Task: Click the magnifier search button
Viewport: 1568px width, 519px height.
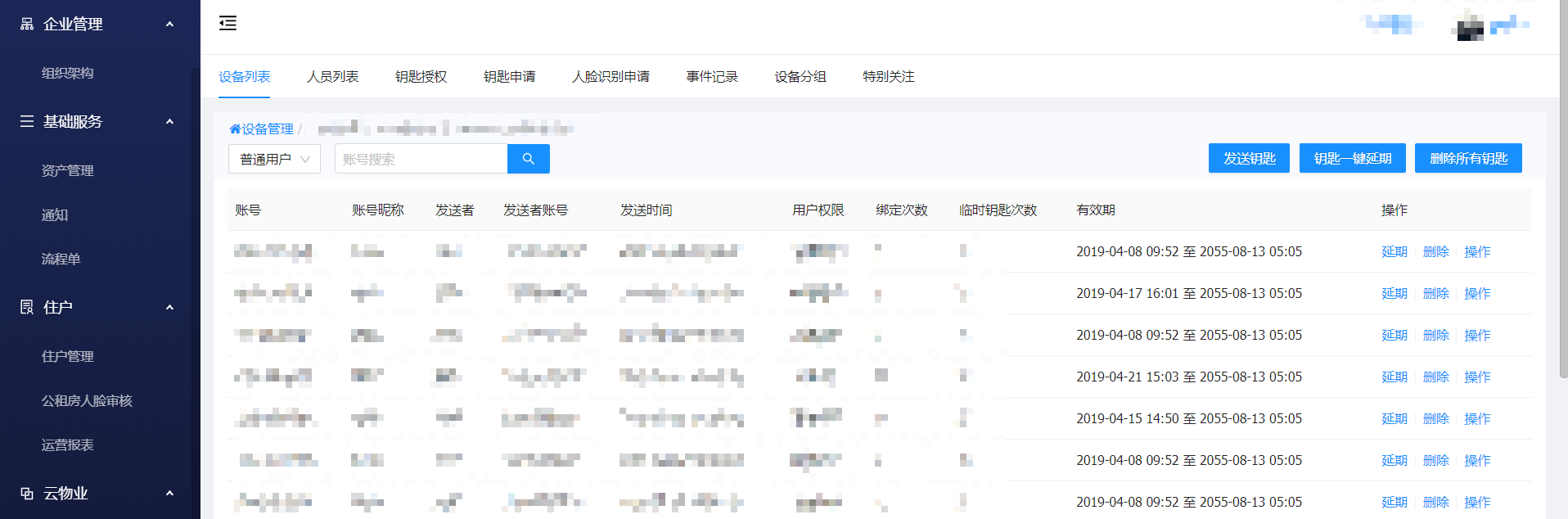Action: [528, 159]
